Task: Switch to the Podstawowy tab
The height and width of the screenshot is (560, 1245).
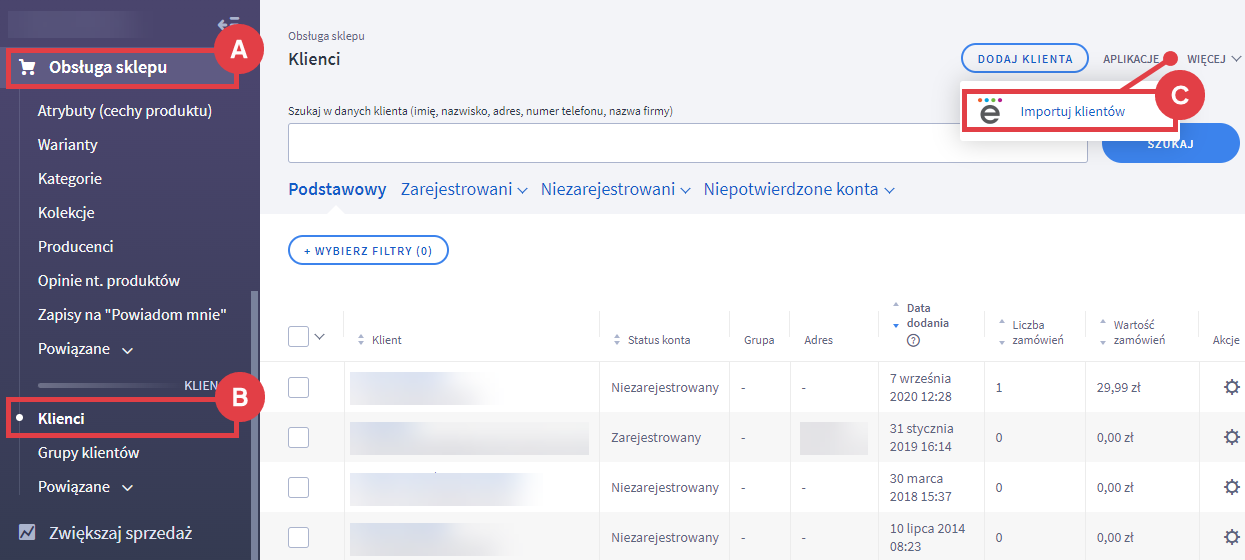Action: (x=337, y=189)
